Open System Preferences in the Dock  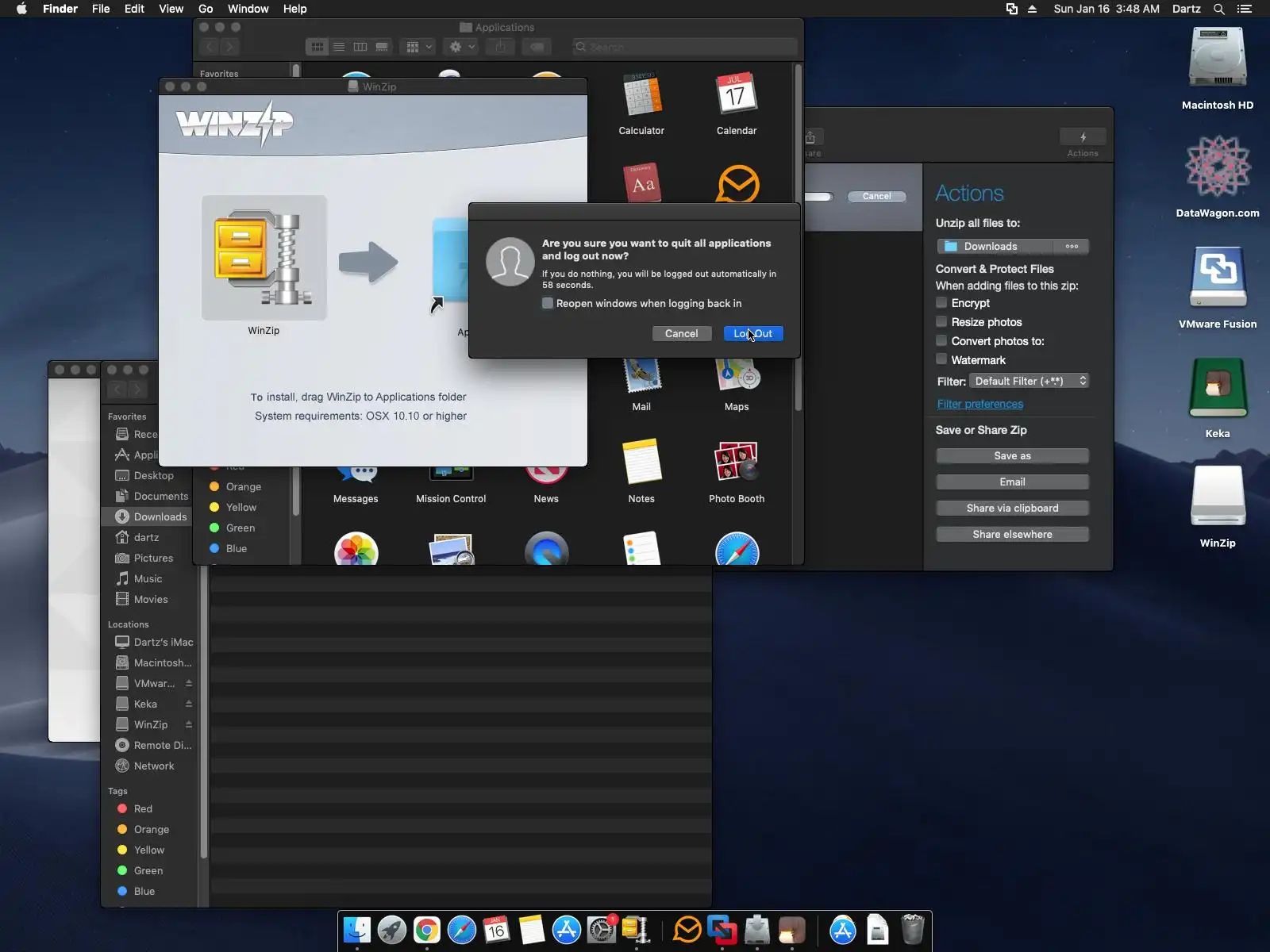tap(602, 930)
